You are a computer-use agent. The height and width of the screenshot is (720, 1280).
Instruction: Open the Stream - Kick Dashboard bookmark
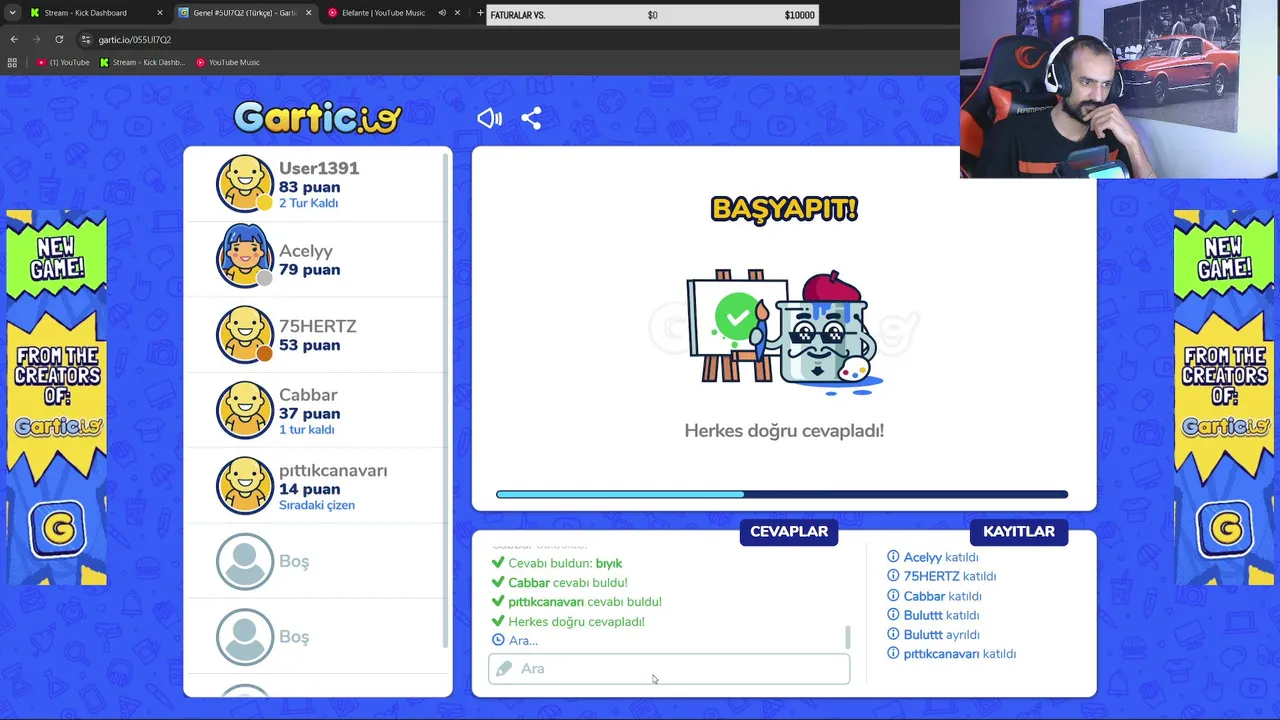(143, 62)
